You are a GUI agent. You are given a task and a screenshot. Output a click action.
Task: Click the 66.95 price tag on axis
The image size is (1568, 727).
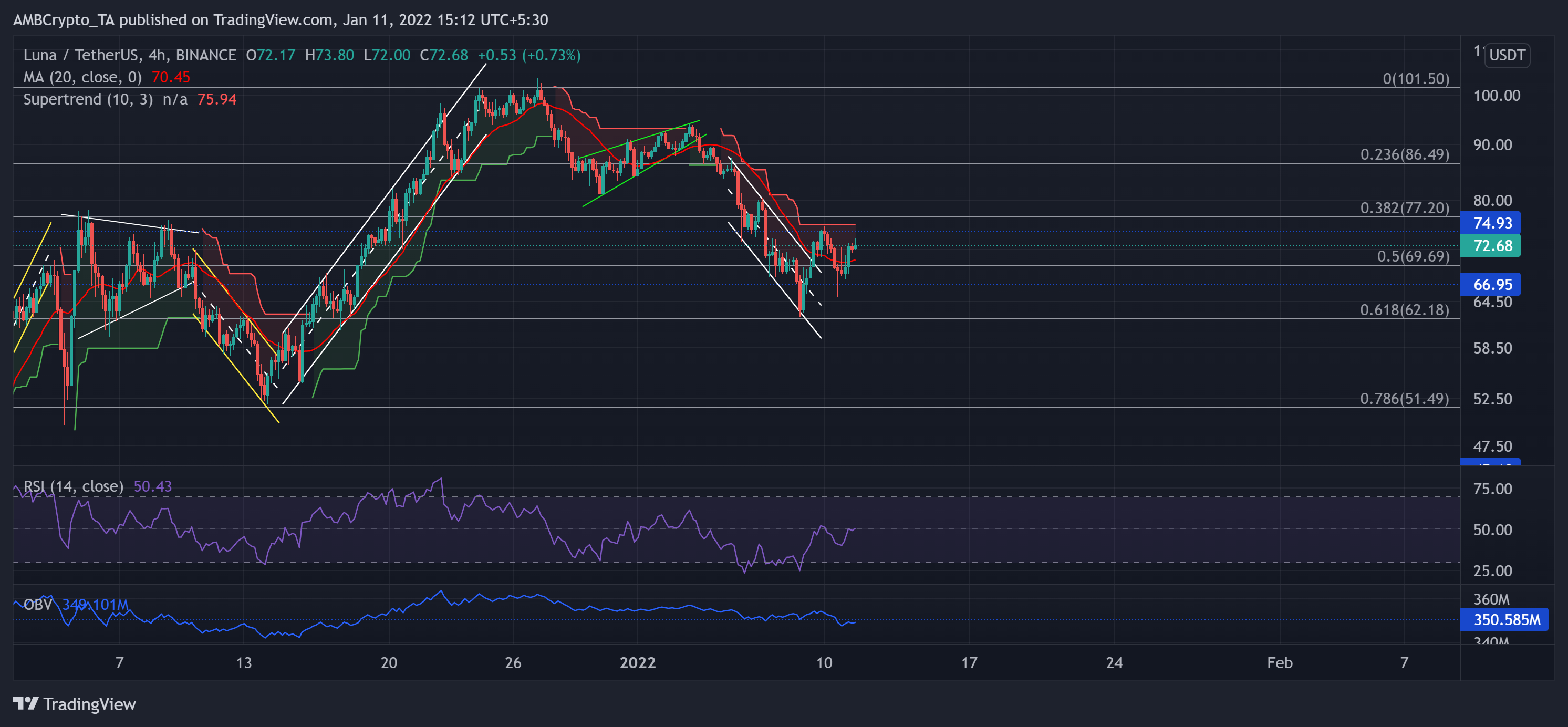coord(1490,284)
